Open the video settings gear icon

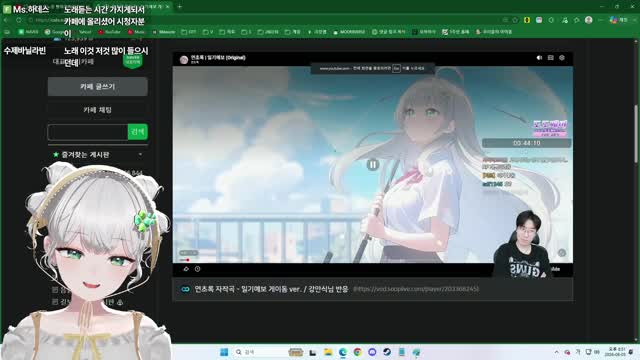562,58
